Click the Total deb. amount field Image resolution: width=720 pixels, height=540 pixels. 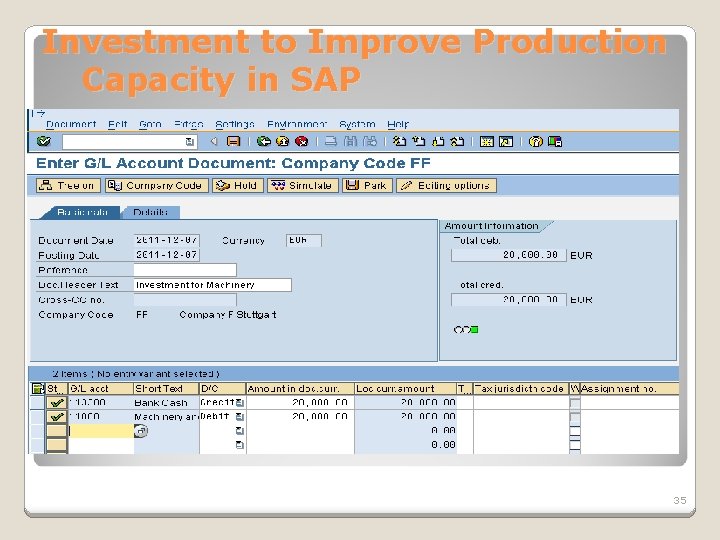509,255
